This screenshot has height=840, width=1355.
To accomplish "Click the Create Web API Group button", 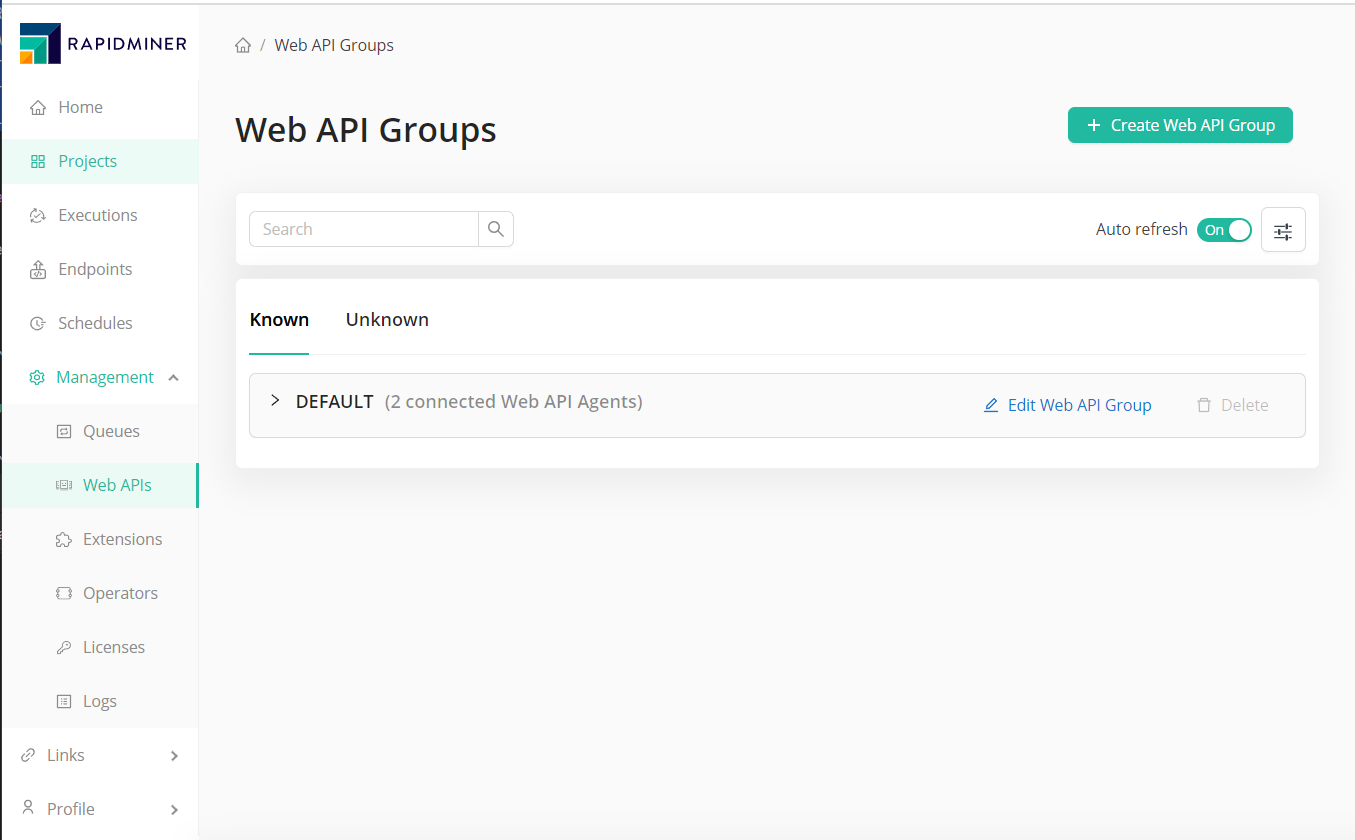I will [x=1180, y=124].
